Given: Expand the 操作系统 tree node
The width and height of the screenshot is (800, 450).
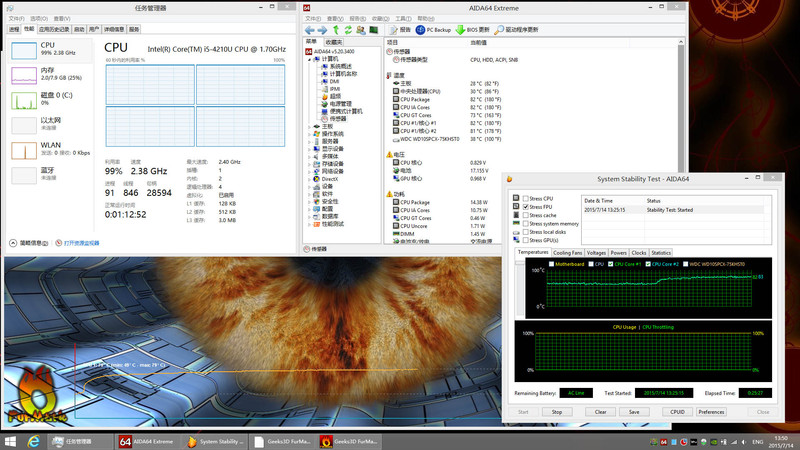Looking at the screenshot, I should [x=310, y=133].
